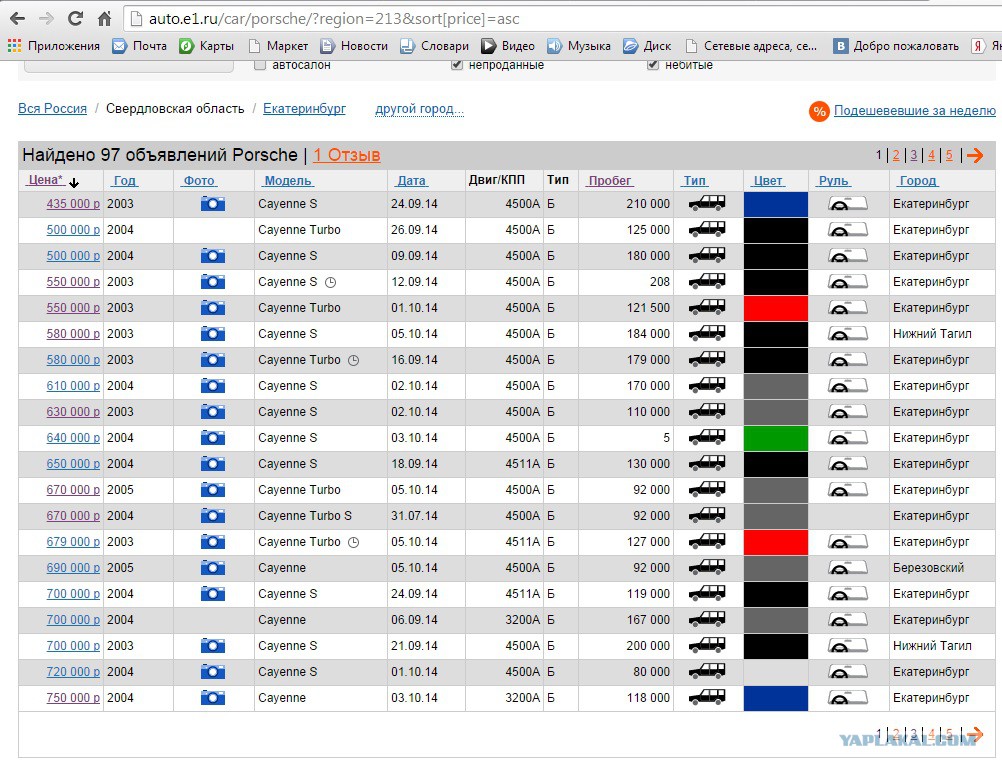Sort listings by Пробег column
This screenshot has height=770, width=1002.
pyautogui.click(x=610, y=181)
